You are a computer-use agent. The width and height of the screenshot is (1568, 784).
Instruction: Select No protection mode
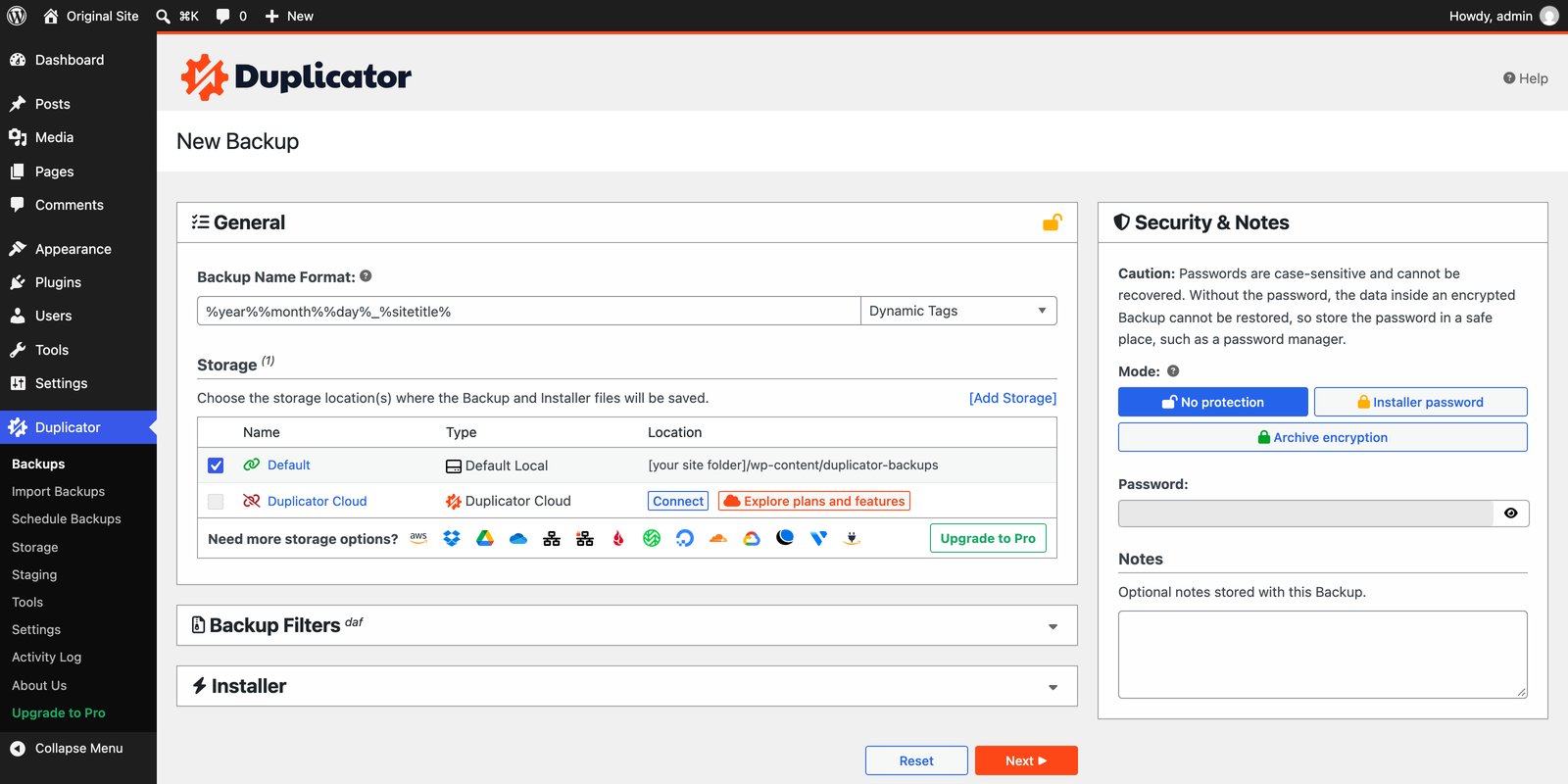click(1213, 402)
